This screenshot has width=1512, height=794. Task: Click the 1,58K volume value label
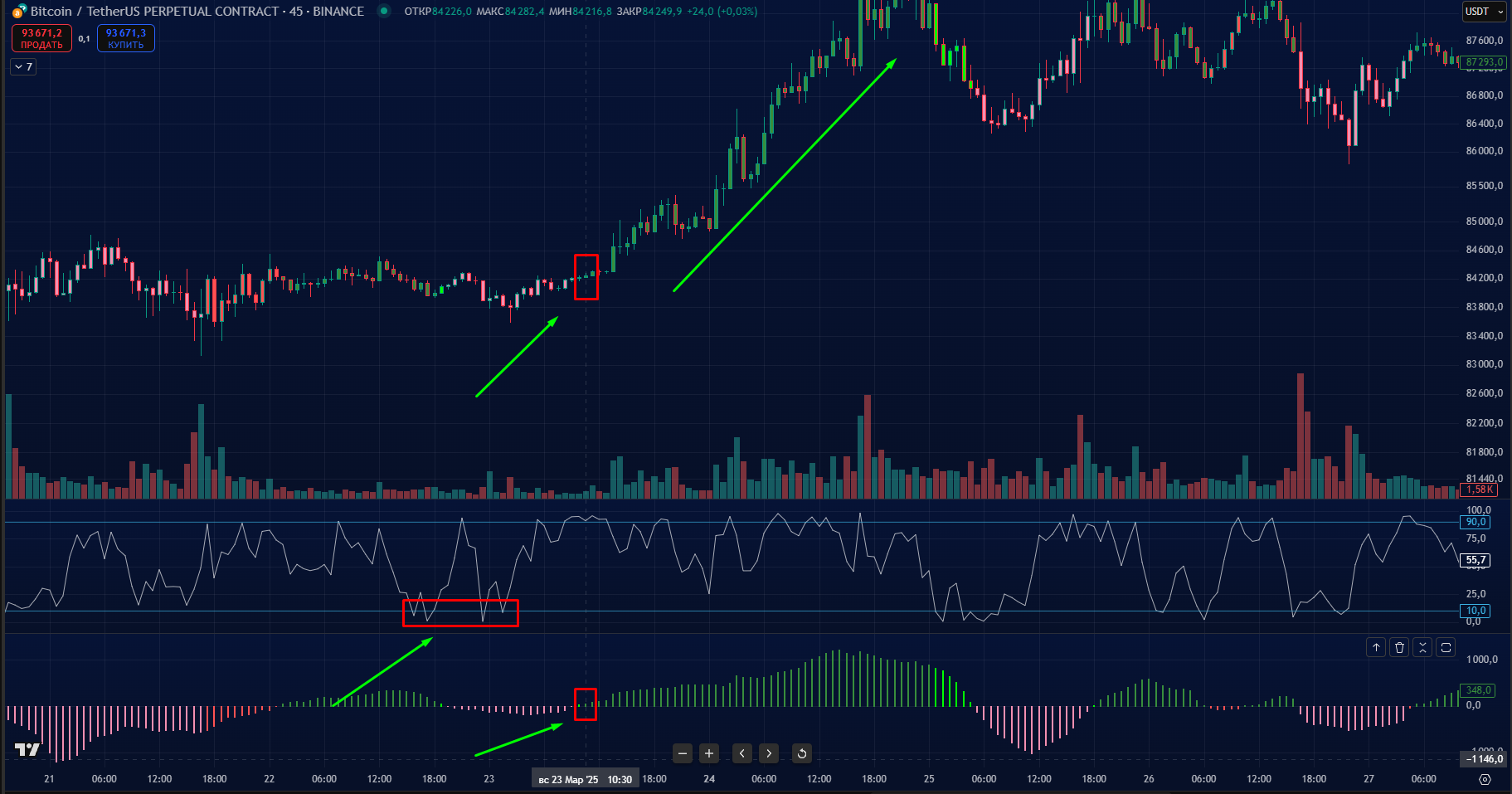1480,490
